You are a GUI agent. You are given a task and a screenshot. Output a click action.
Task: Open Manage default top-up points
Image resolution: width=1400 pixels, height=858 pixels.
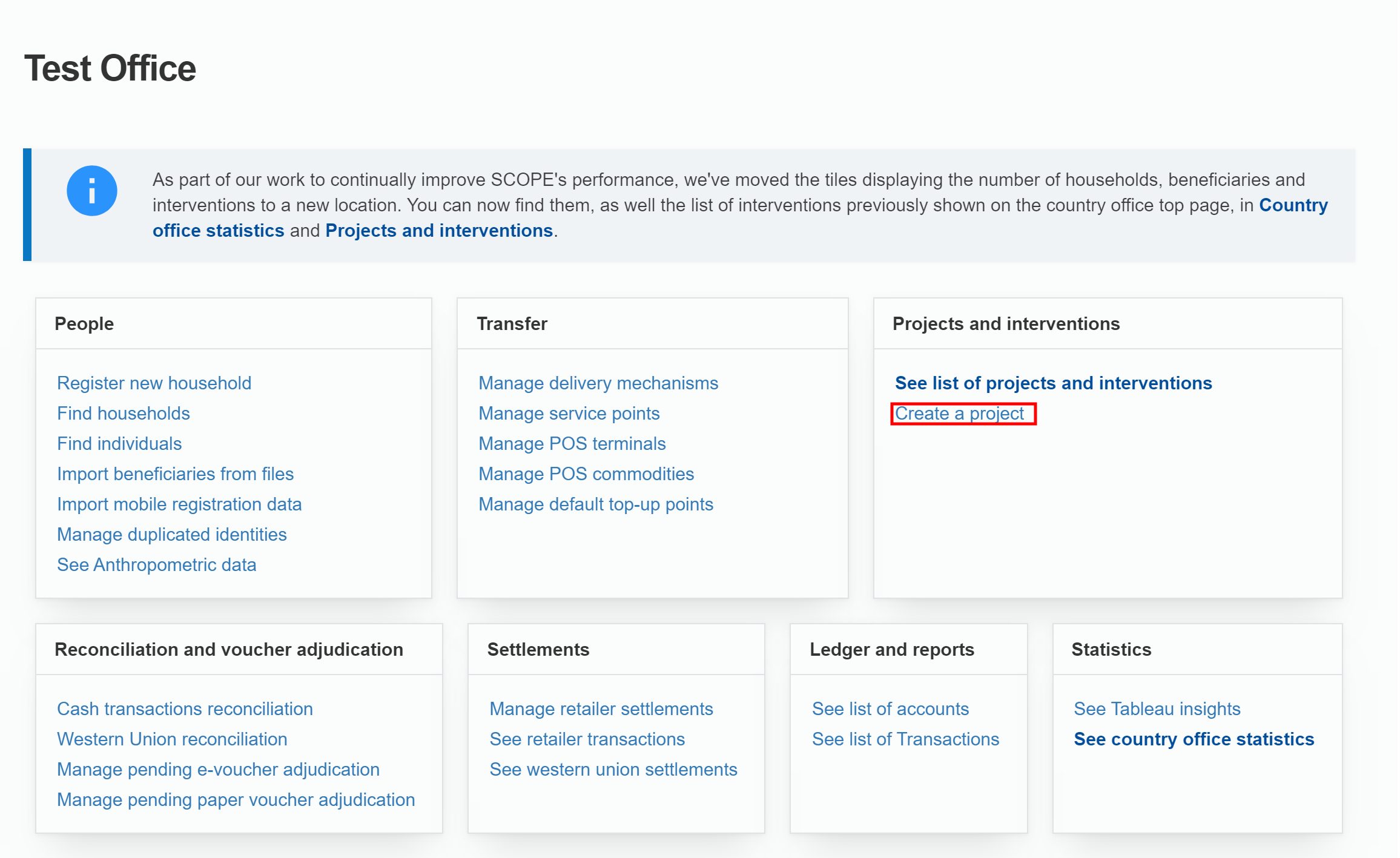[595, 504]
